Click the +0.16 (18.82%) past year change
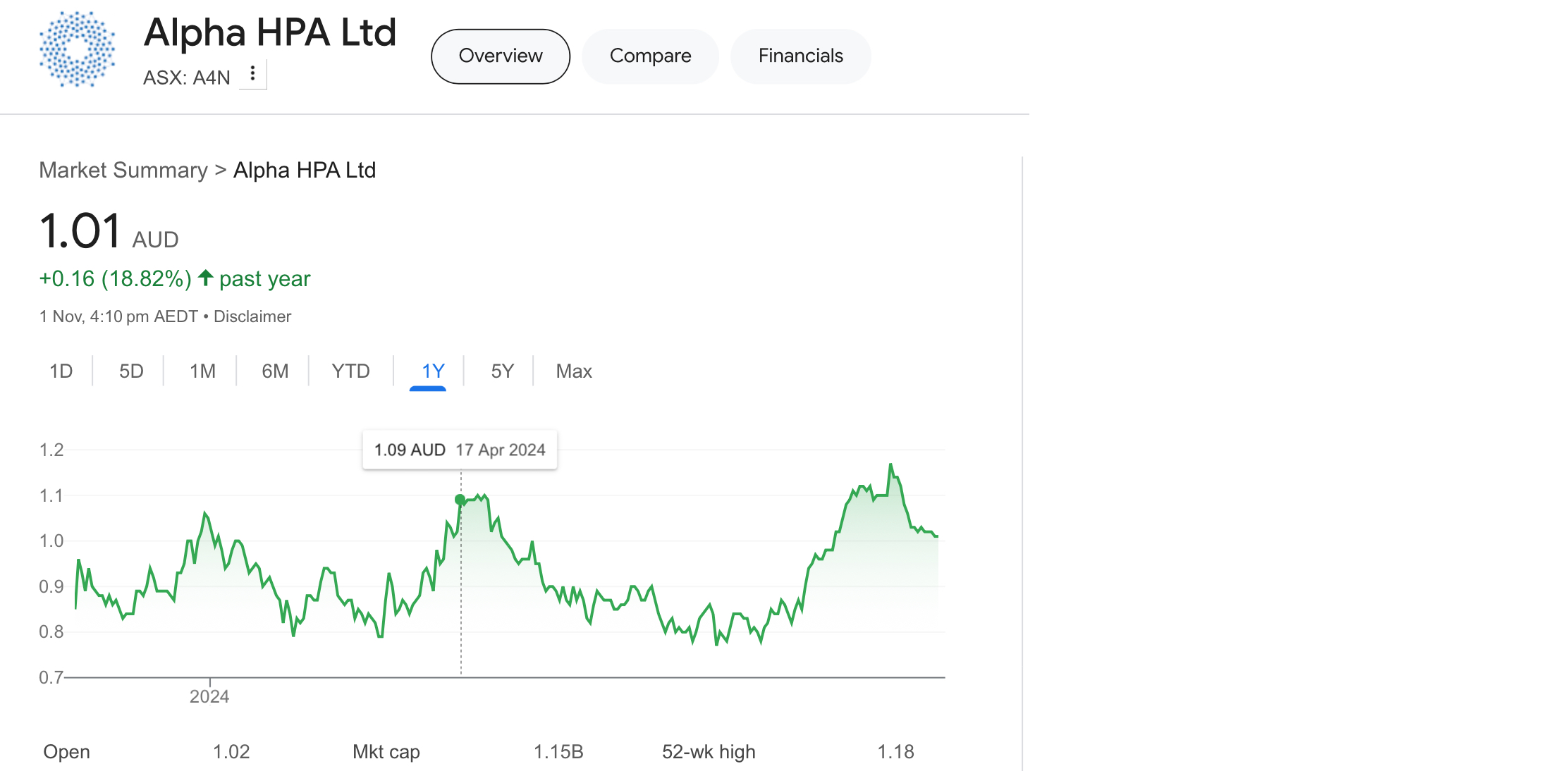This screenshot has width=1568, height=771. pos(175,279)
